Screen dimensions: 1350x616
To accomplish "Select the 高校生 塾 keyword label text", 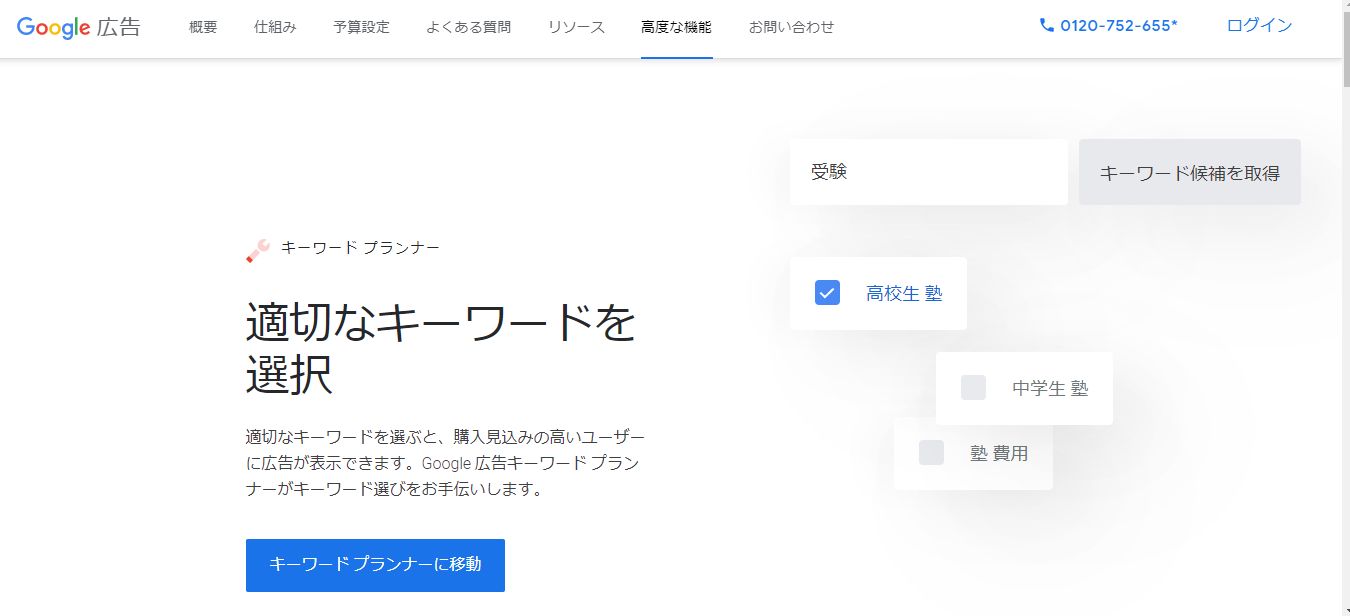I will [x=904, y=294].
